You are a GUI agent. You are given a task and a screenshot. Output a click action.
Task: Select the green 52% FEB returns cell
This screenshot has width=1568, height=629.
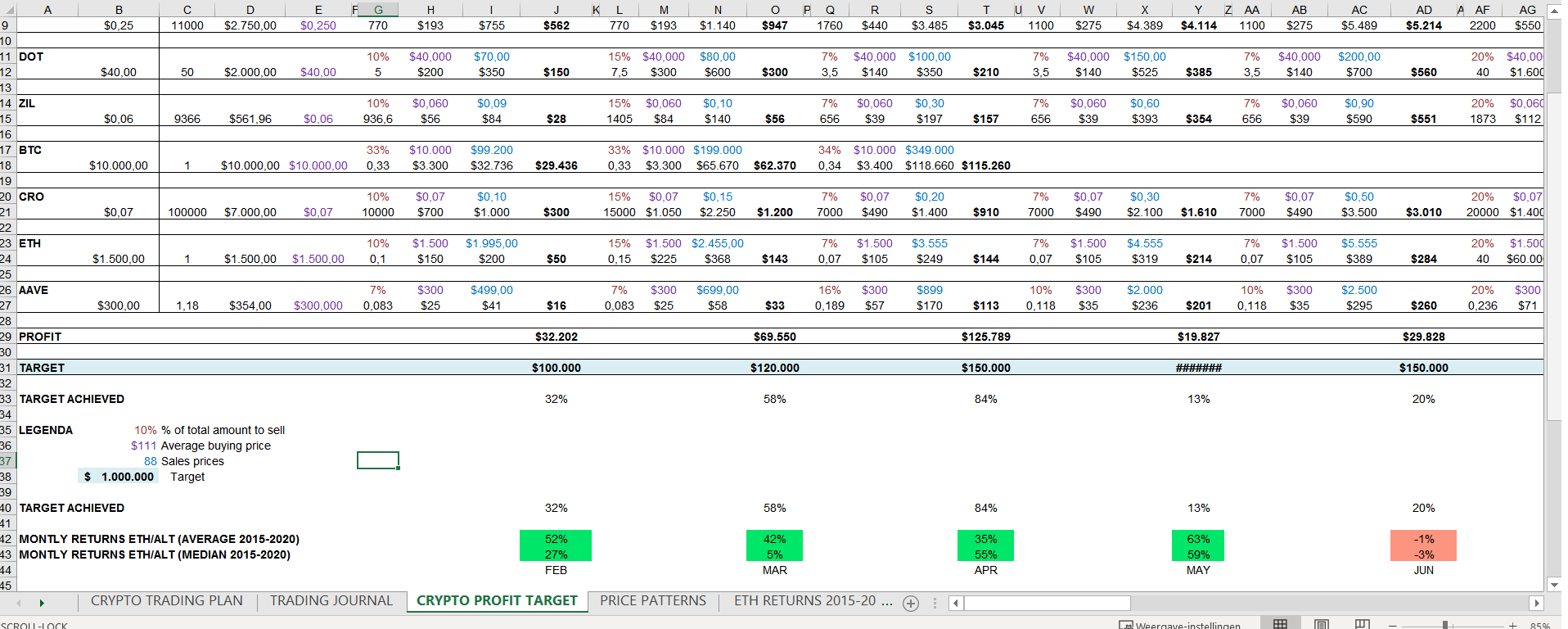tap(556, 539)
